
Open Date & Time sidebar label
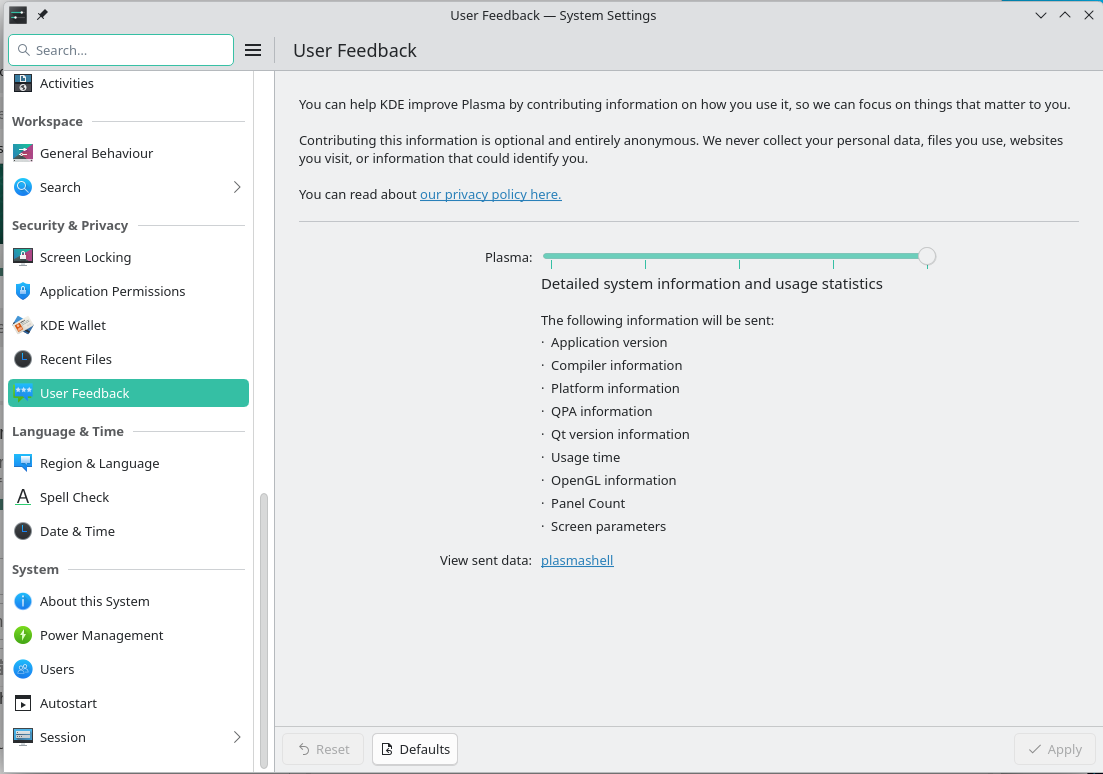coord(77,531)
